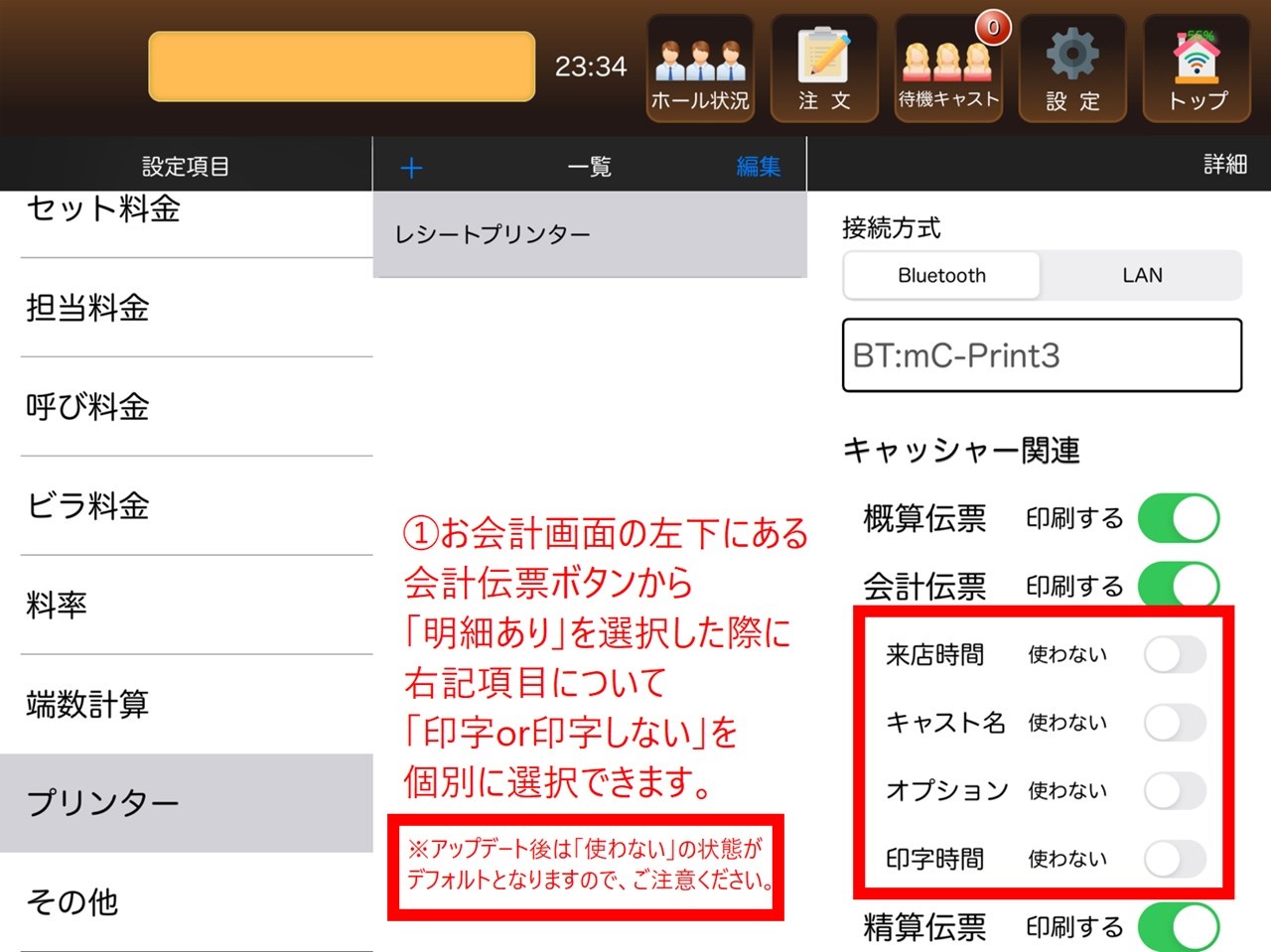Select その他 in settings menu
1271x952 pixels.
187,902
